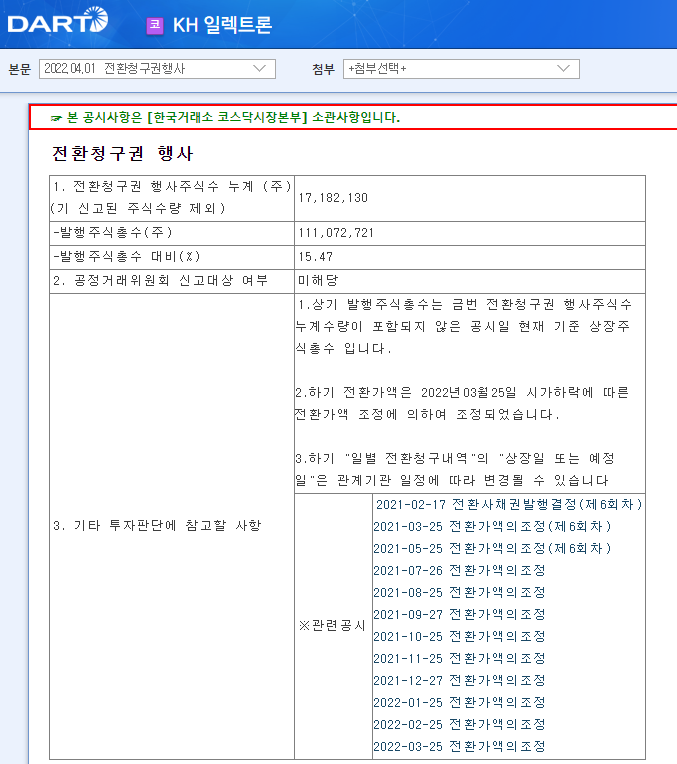Open 2021-03-25 전환가액의조정 link
The width and height of the screenshot is (677, 764).
click(x=492, y=526)
